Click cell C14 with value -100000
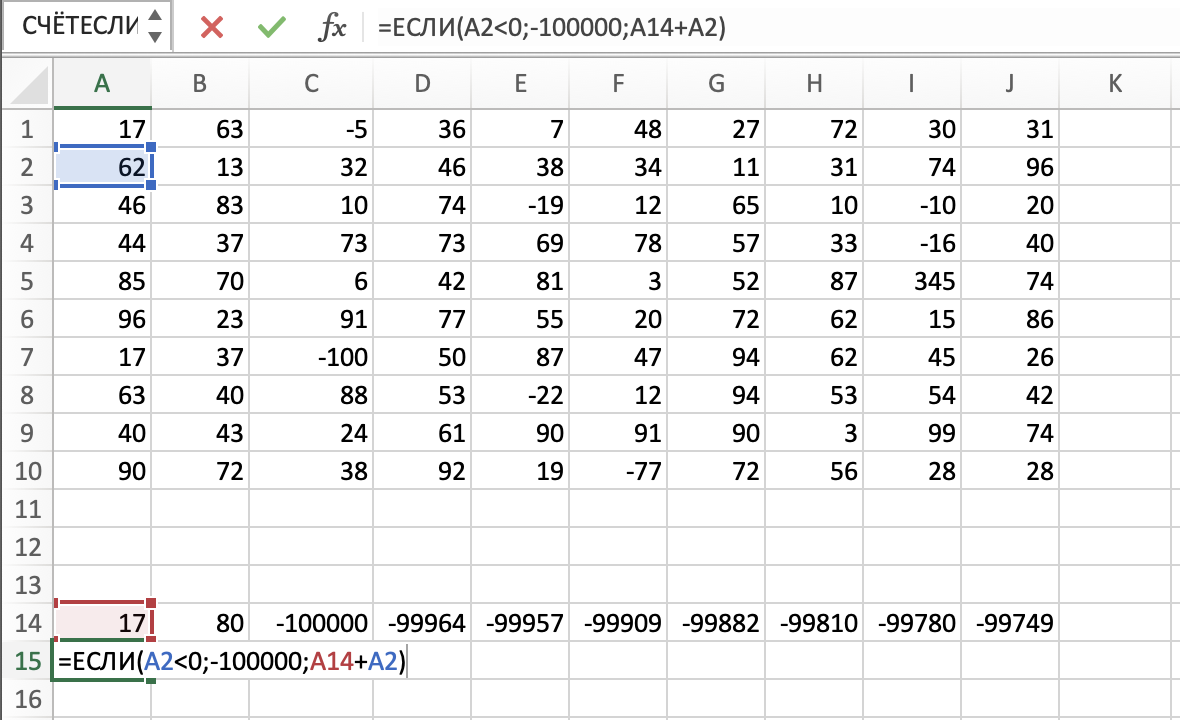1180x720 pixels. point(311,624)
